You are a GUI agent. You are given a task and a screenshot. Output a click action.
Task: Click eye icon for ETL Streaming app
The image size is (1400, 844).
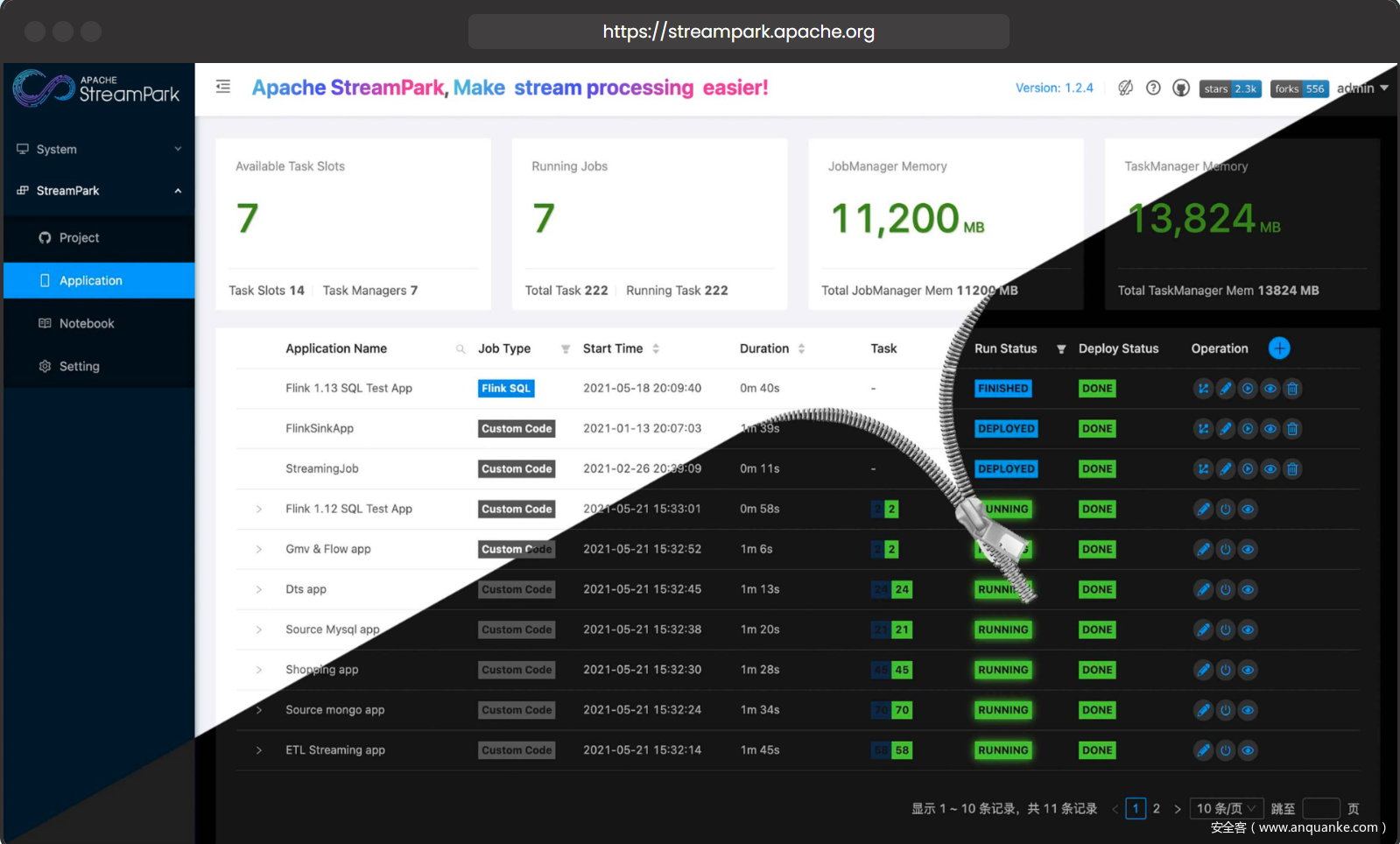coord(1249,750)
